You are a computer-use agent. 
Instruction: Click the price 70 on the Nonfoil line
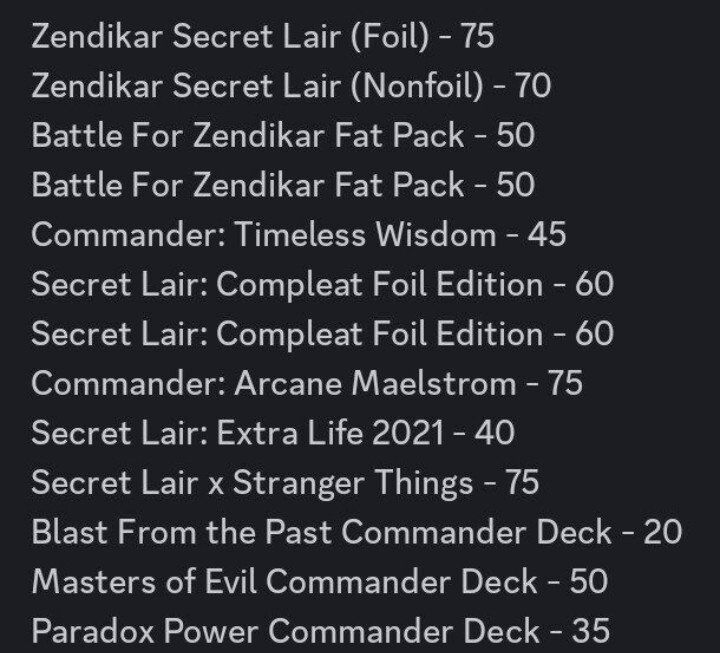532,87
